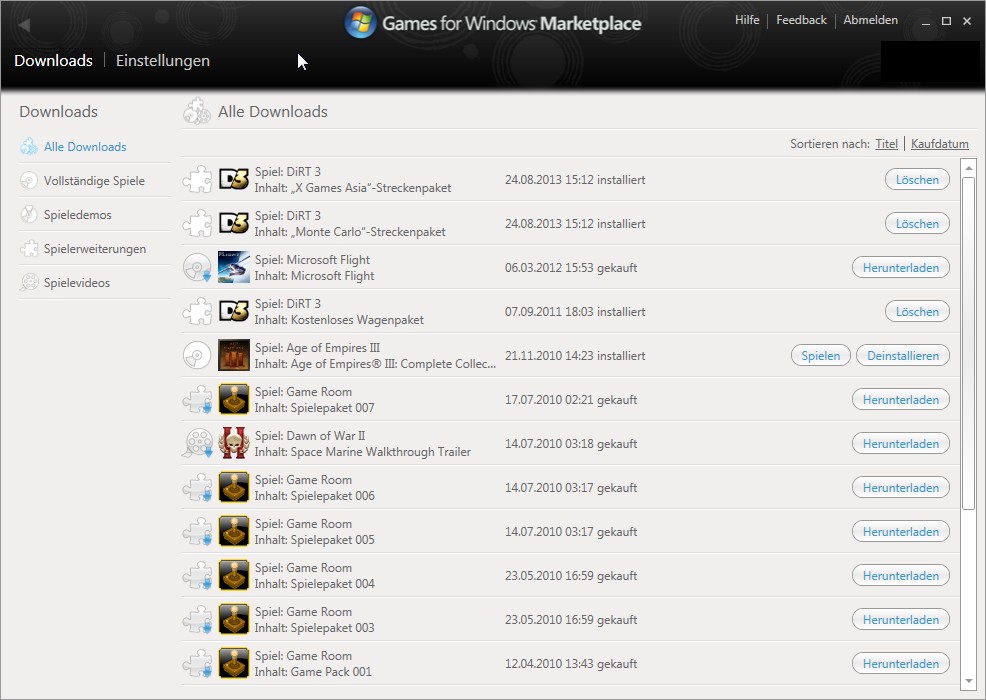The height and width of the screenshot is (700, 986).
Task: Click the Vollständige Spiele disc icon
Action: [x=29, y=181]
